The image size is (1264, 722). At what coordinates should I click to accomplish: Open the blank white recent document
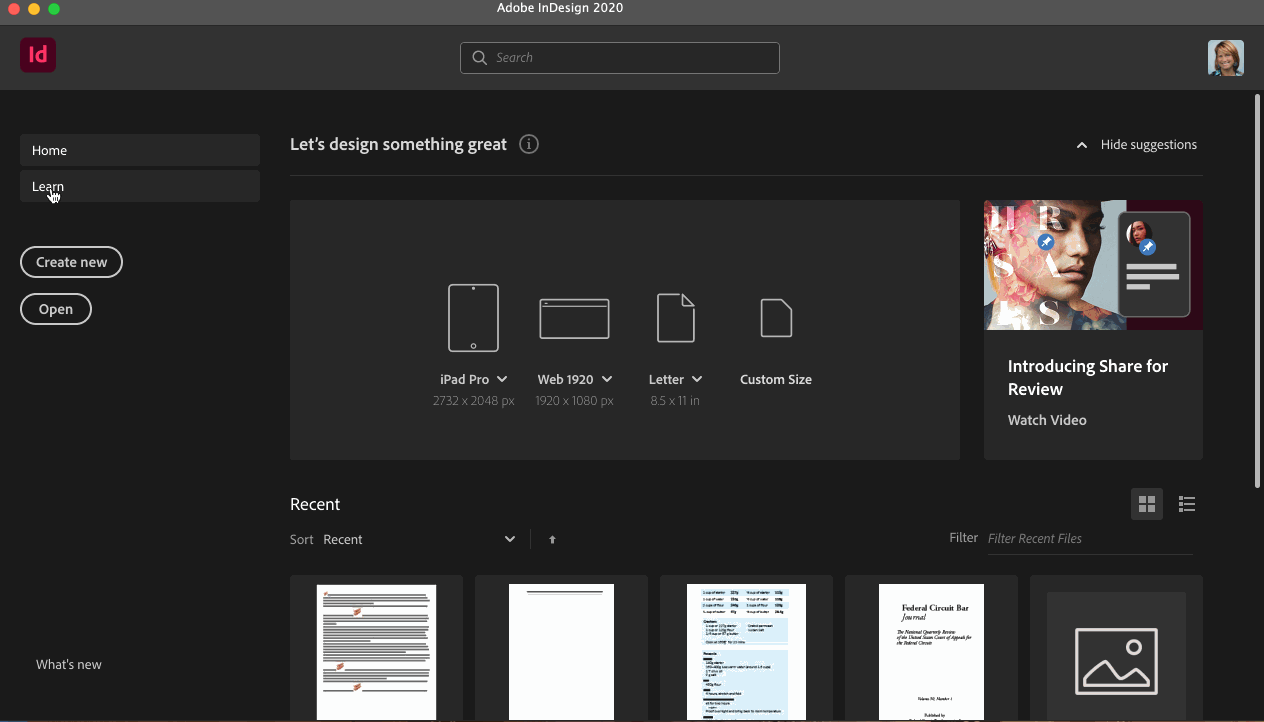pos(561,650)
